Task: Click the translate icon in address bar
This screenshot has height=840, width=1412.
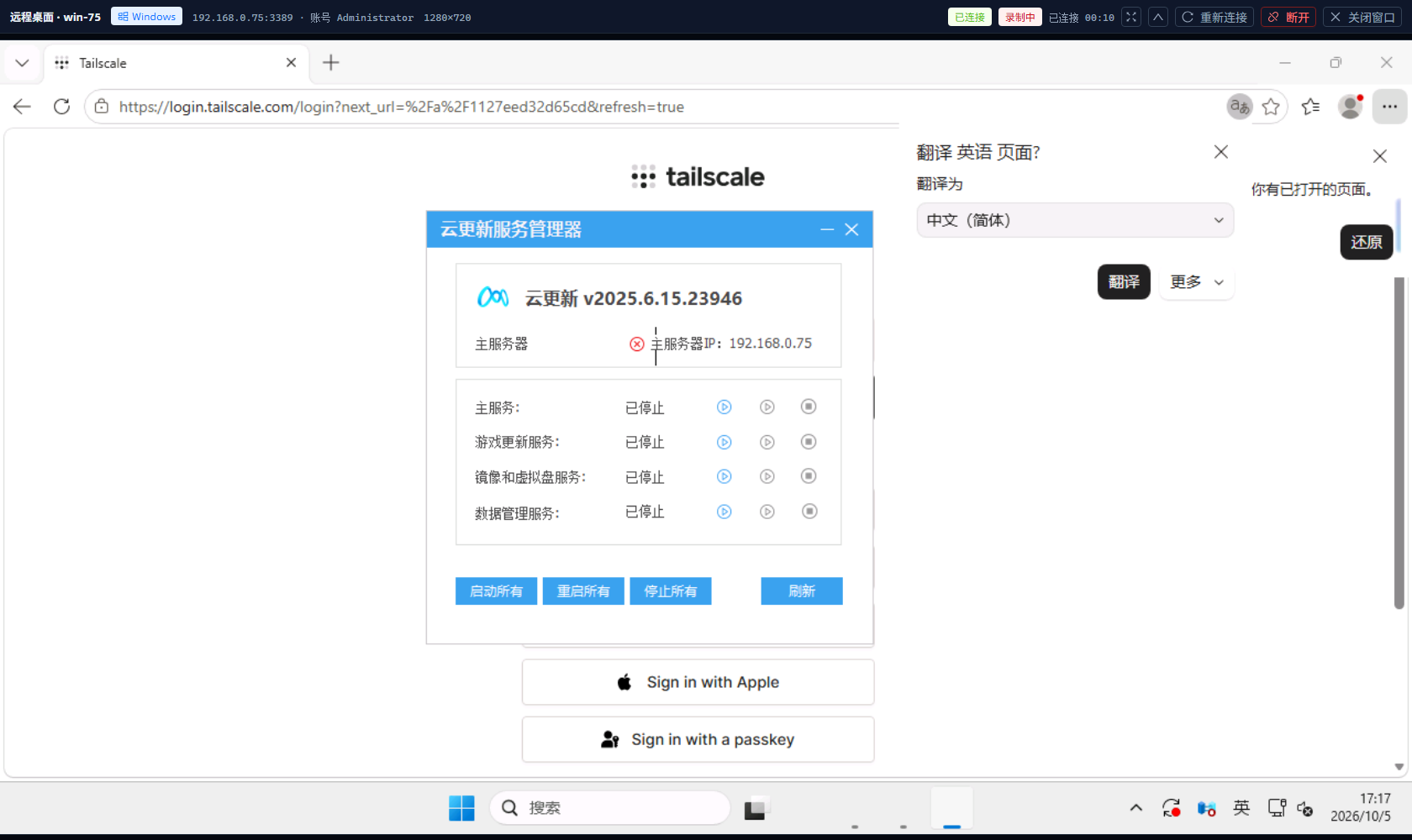Action: [1240, 107]
